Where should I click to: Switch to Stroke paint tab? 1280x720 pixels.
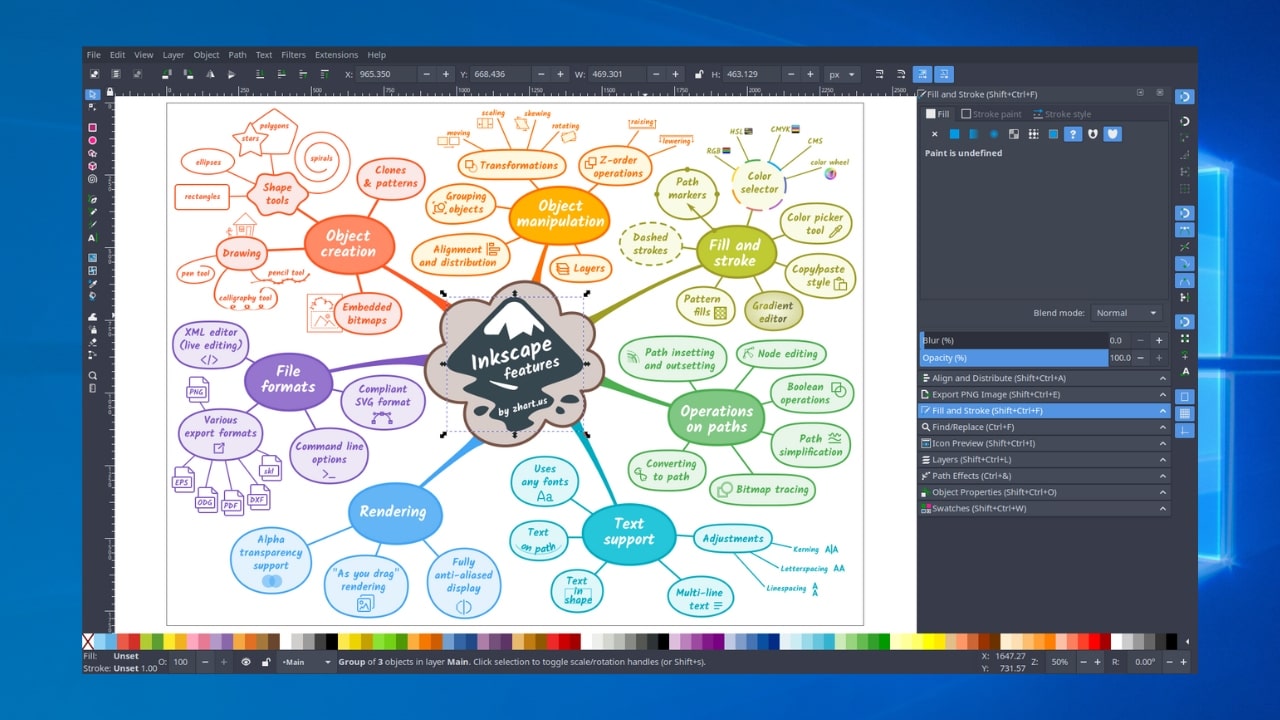tap(991, 114)
